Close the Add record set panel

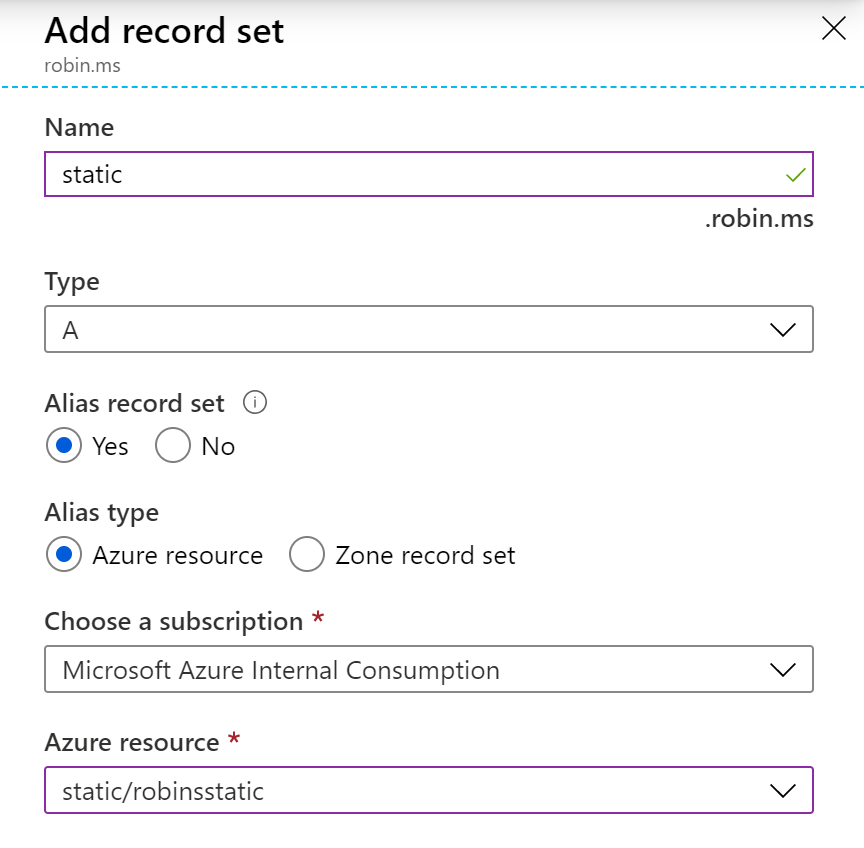point(833,29)
